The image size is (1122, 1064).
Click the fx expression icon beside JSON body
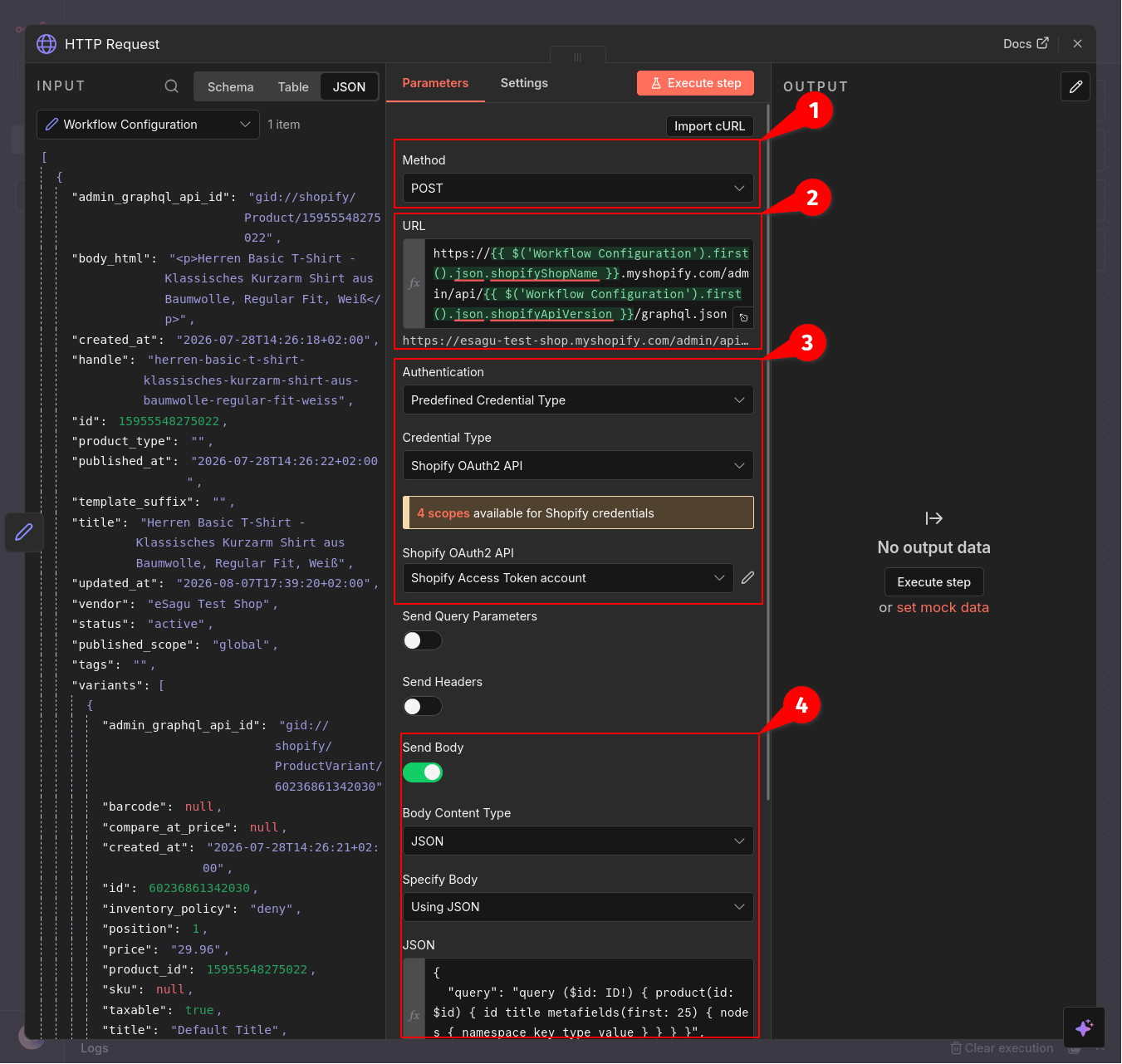pyautogui.click(x=414, y=1015)
